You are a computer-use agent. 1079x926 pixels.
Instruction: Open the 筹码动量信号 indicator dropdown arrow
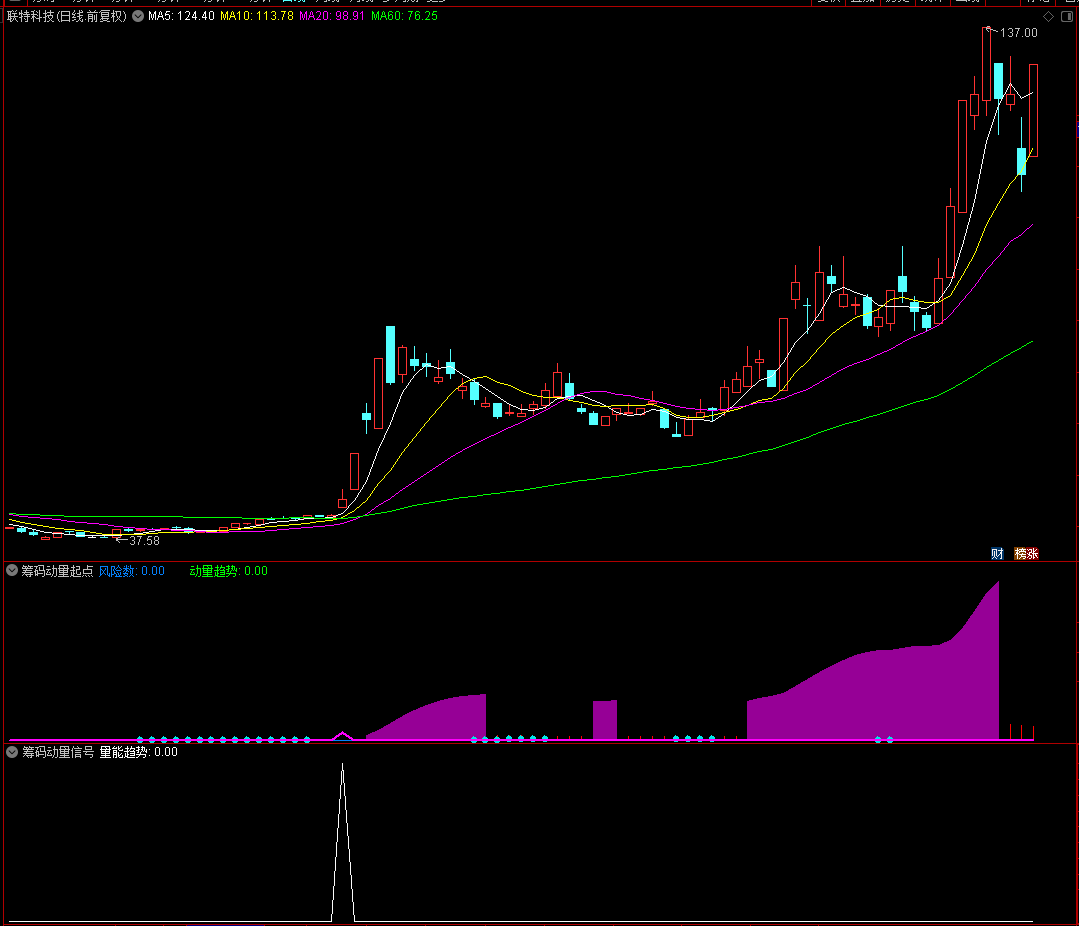pyautogui.click(x=13, y=752)
